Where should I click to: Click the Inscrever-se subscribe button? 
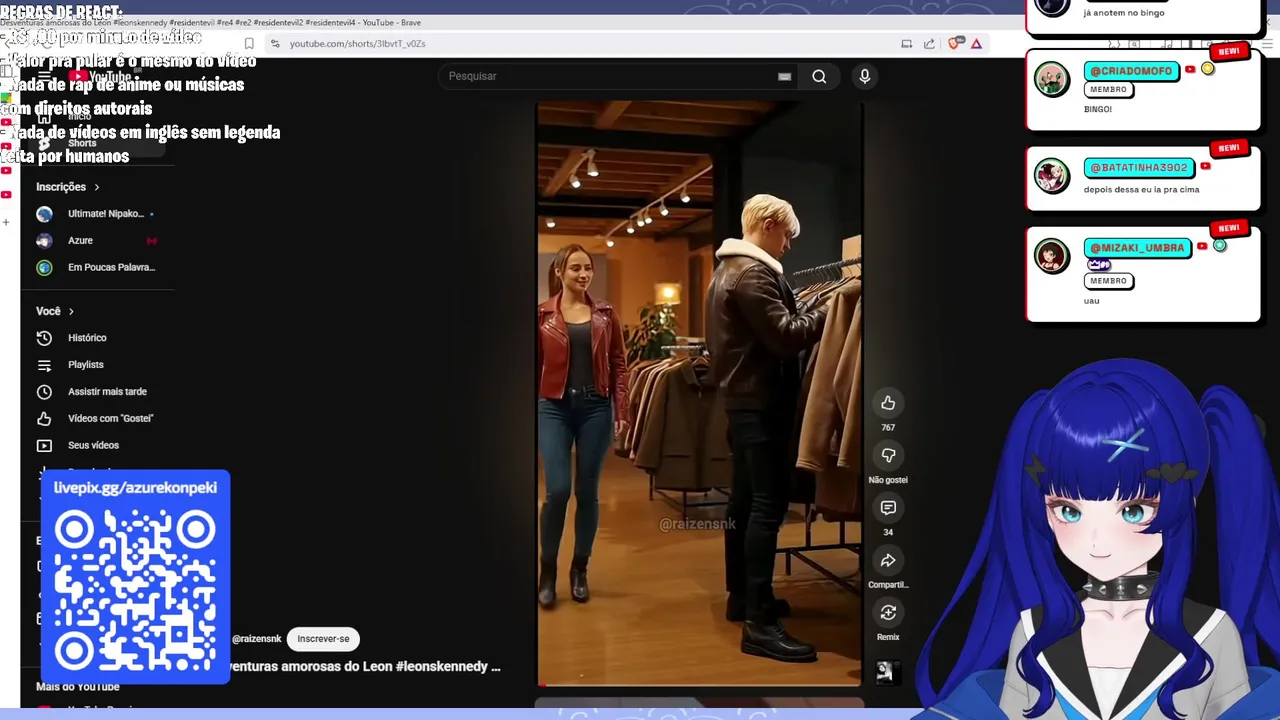tap(323, 639)
